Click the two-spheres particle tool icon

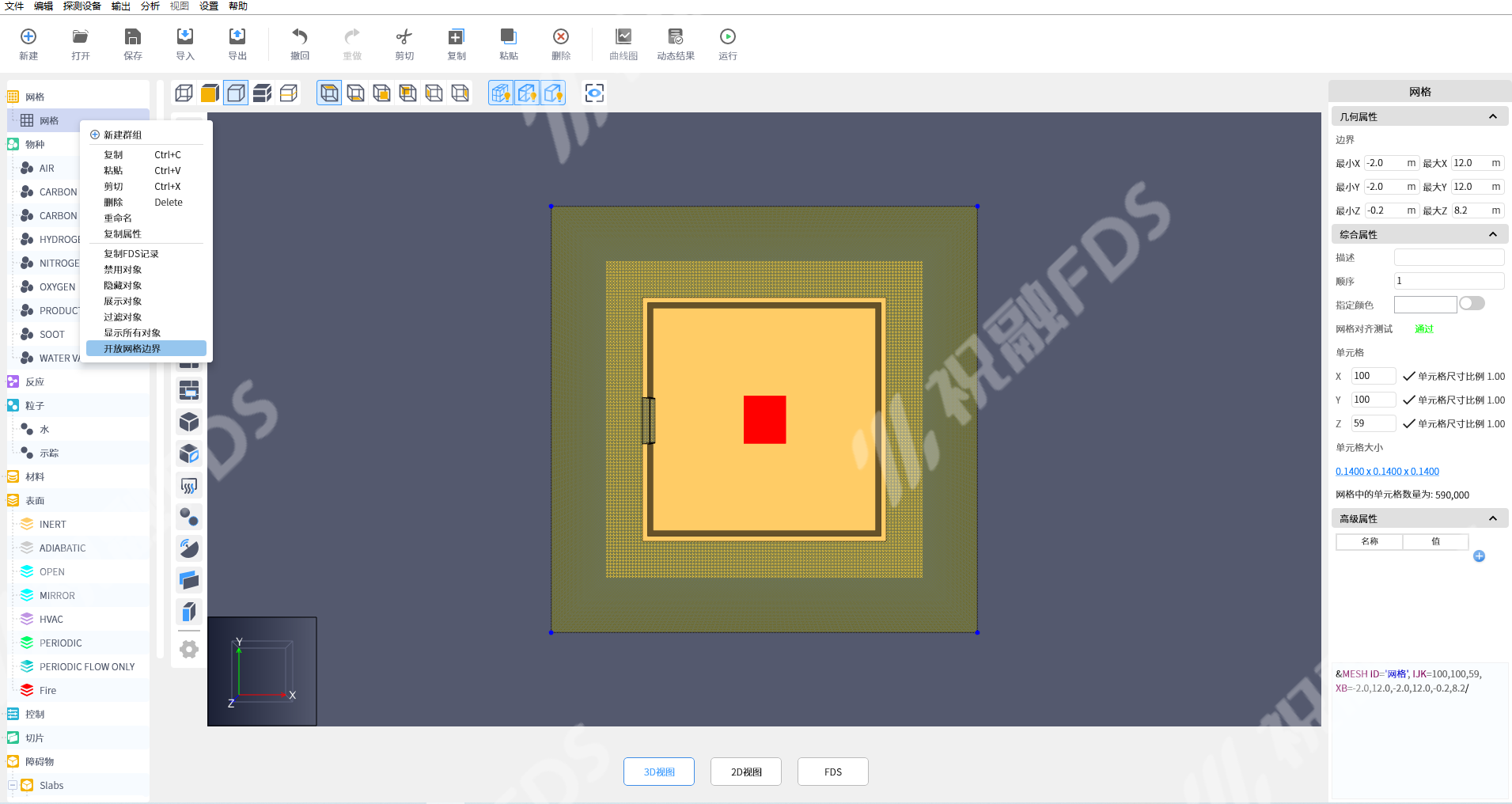click(189, 517)
